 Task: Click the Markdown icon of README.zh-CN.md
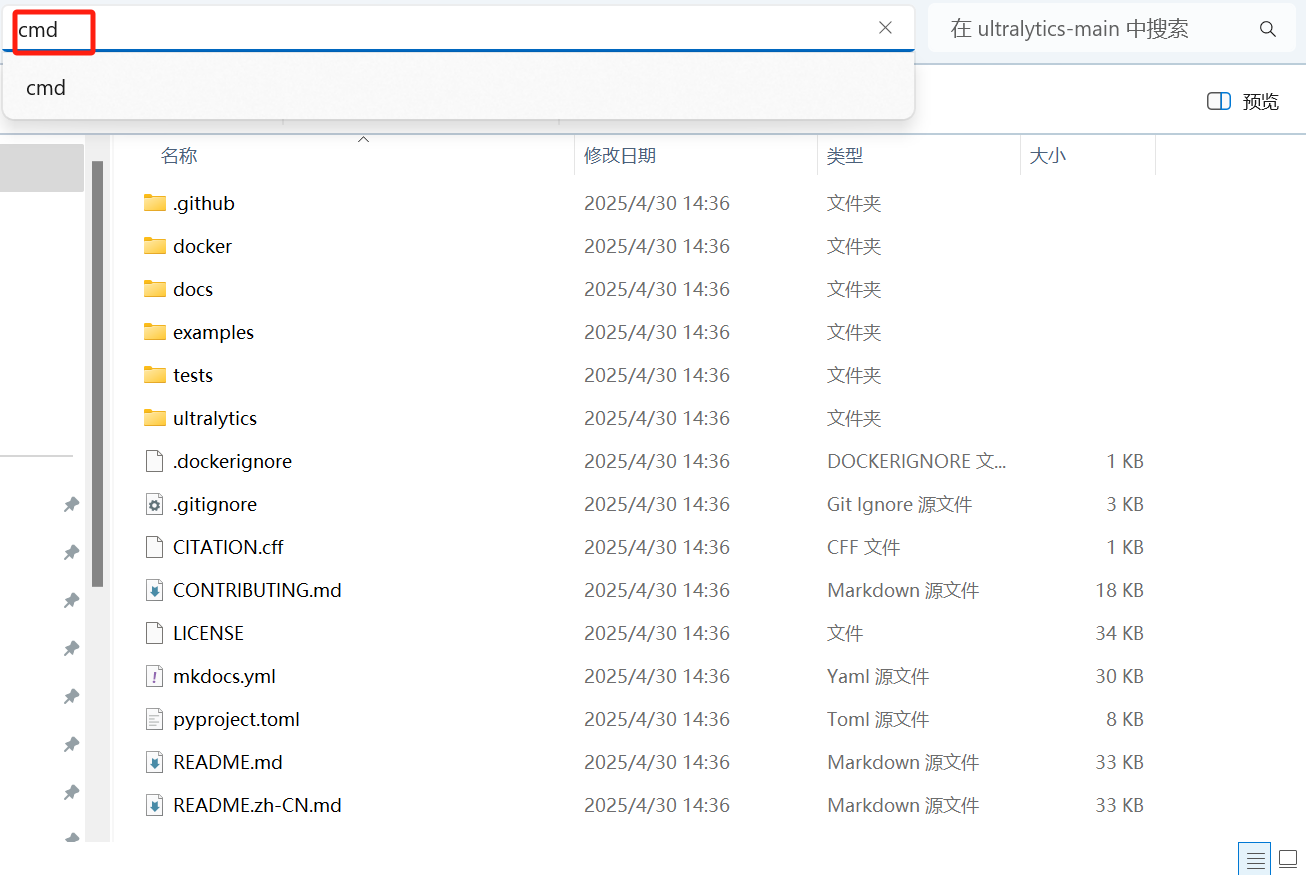(154, 805)
